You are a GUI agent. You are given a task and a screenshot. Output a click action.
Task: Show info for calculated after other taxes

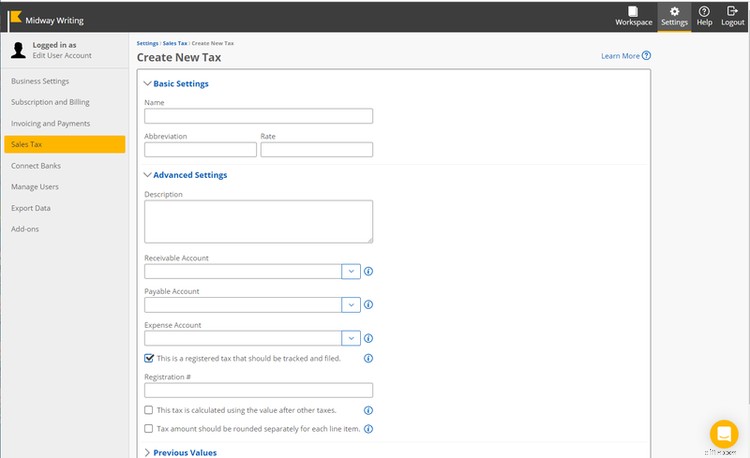pos(368,410)
